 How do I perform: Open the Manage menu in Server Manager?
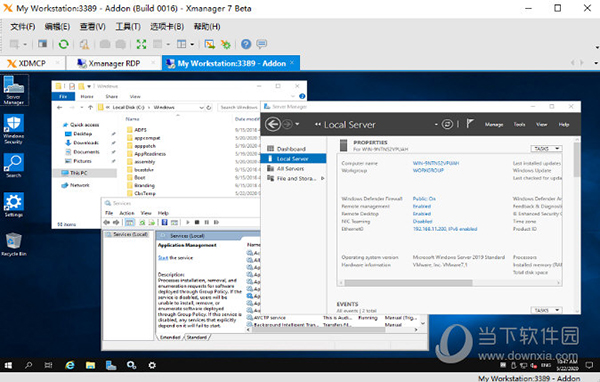click(x=494, y=124)
